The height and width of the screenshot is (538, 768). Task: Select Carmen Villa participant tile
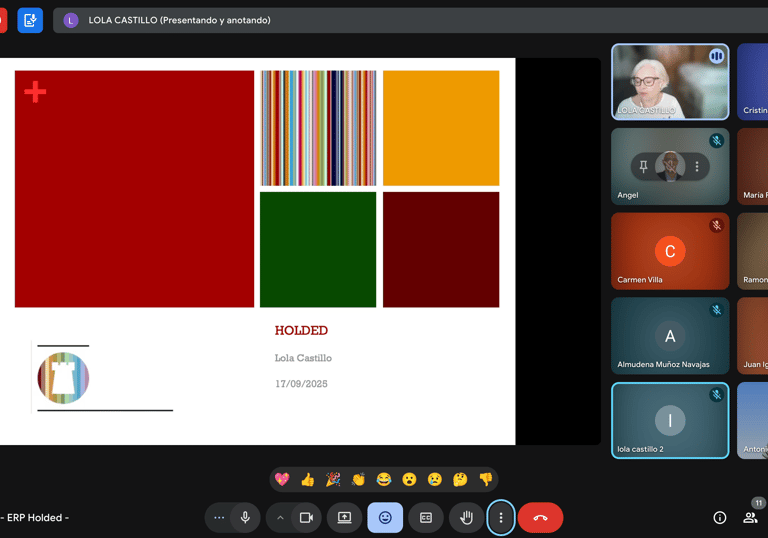670,251
